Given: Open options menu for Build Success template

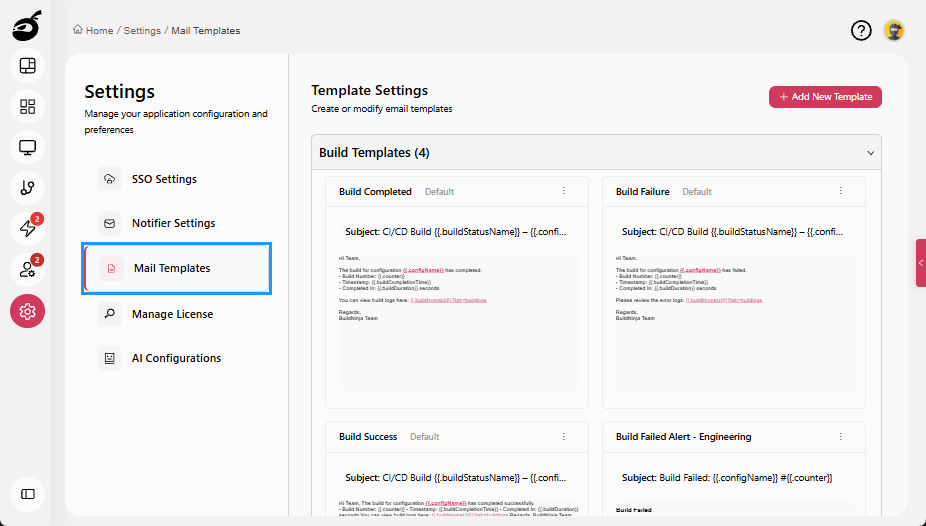Looking at the screenshot, I should (563, 436).
